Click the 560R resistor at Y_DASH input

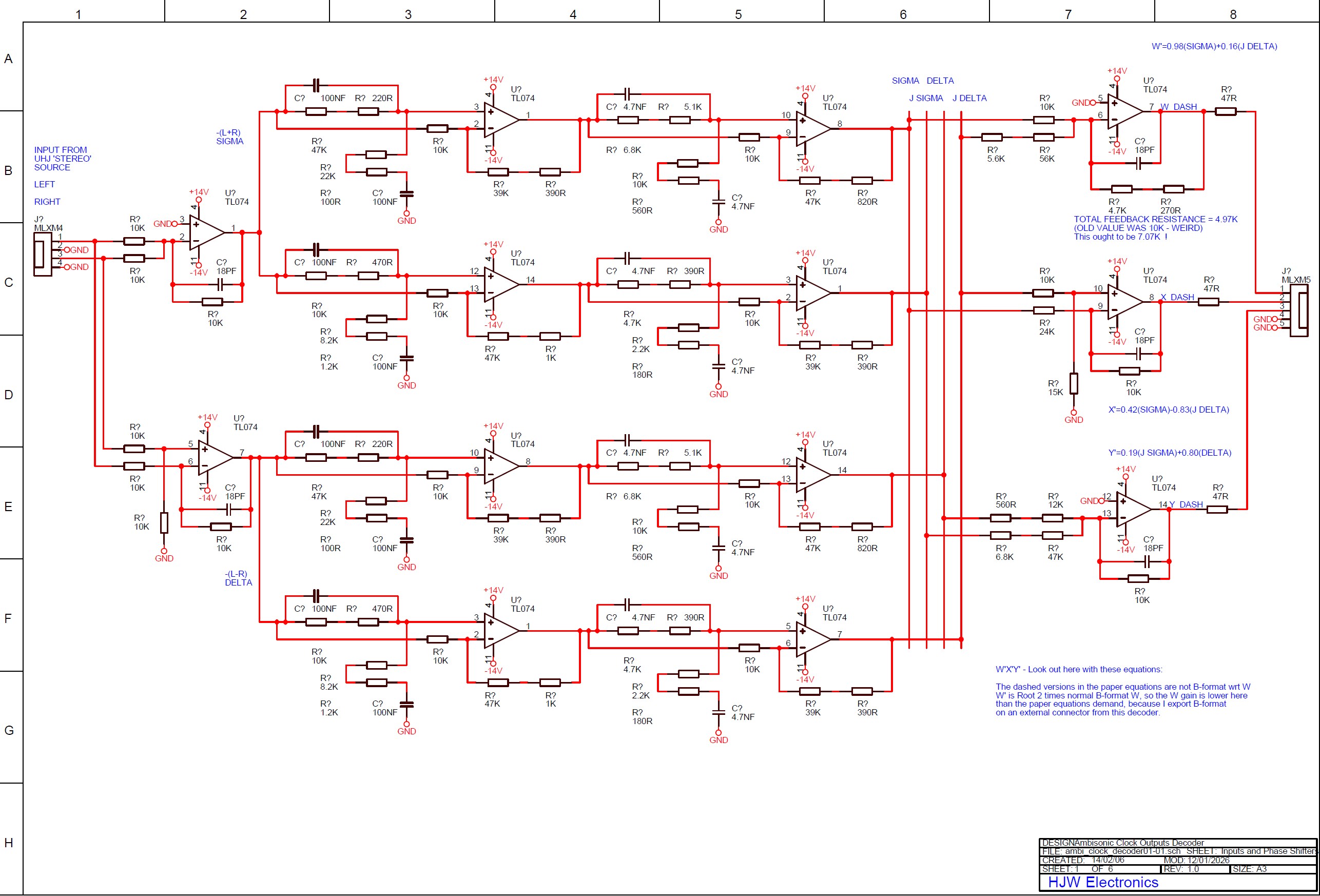(x=1000, y=518)
